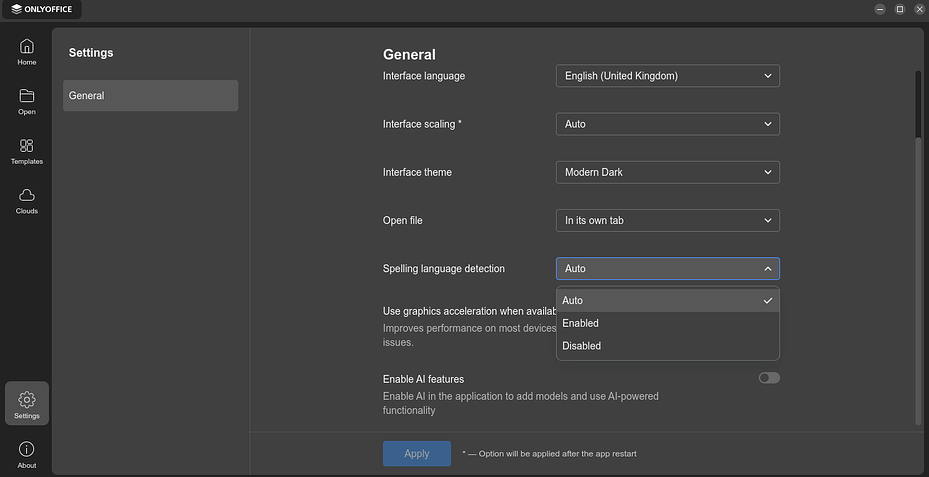
Task: Open the Home section in sidebar
Action: pos(27,52)
